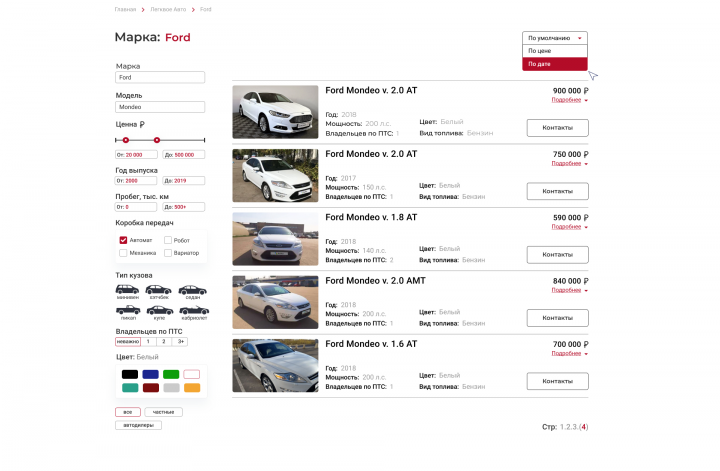Pick the white color swatch
720x471 pixels.
click(x=192, y=375)
